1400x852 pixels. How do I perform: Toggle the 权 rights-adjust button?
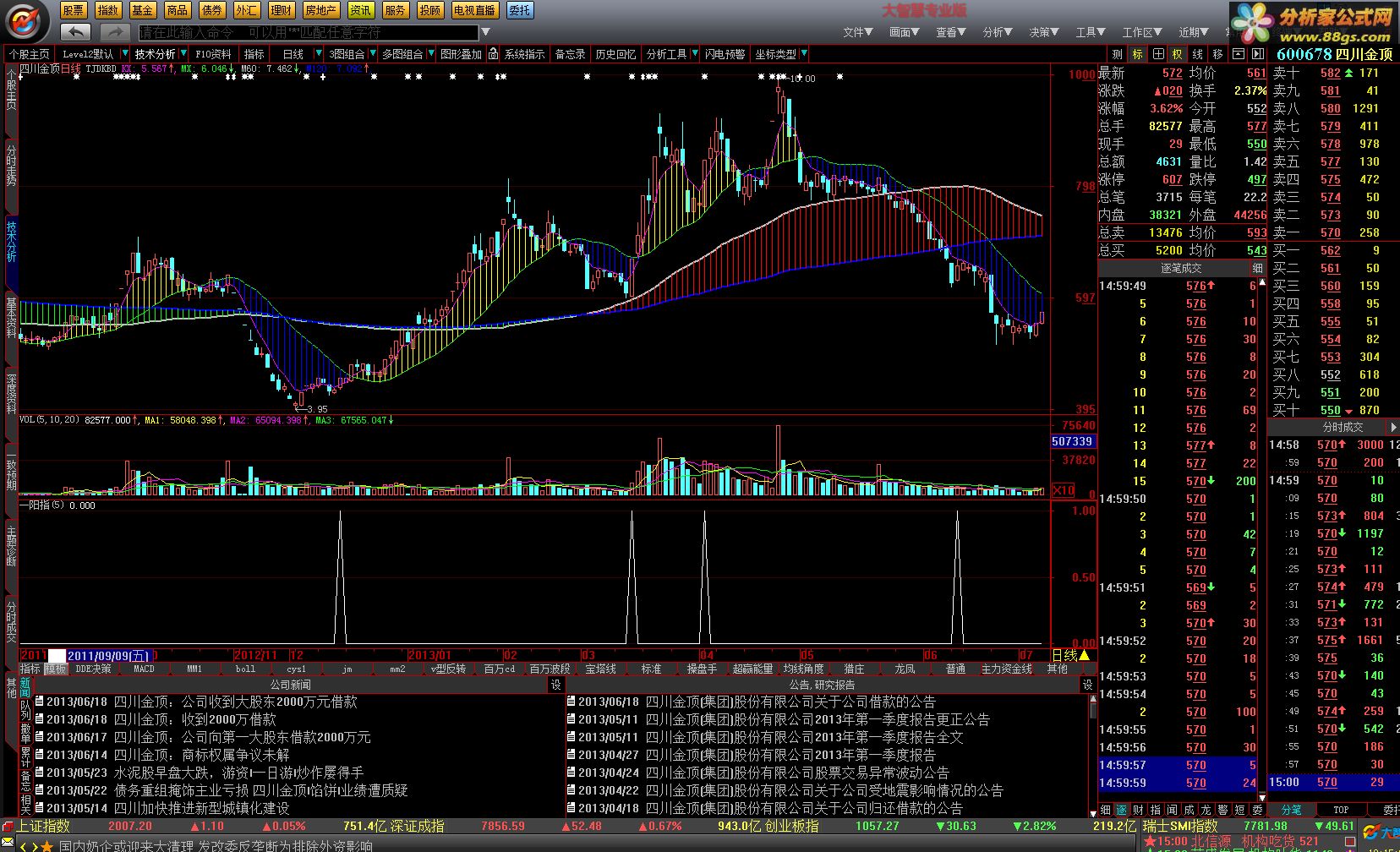pyautogui.click(x=1178, y=54)
